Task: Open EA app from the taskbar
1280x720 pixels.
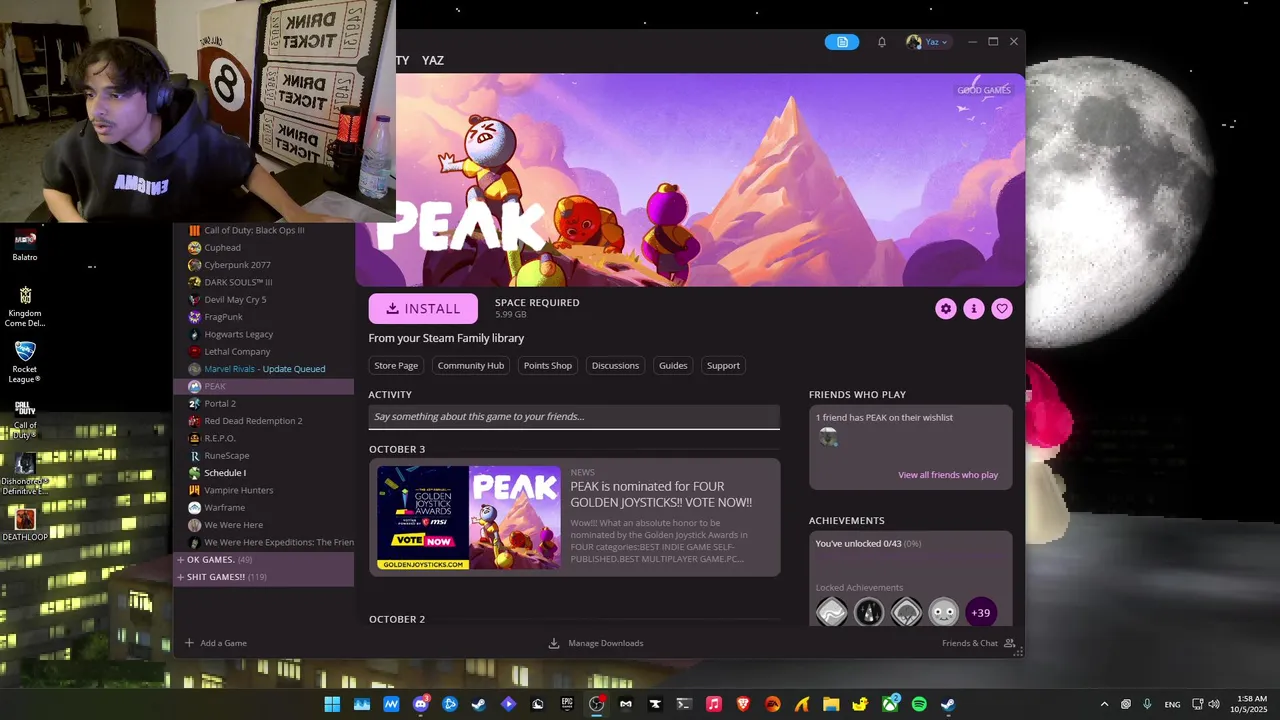Action: 772,704
